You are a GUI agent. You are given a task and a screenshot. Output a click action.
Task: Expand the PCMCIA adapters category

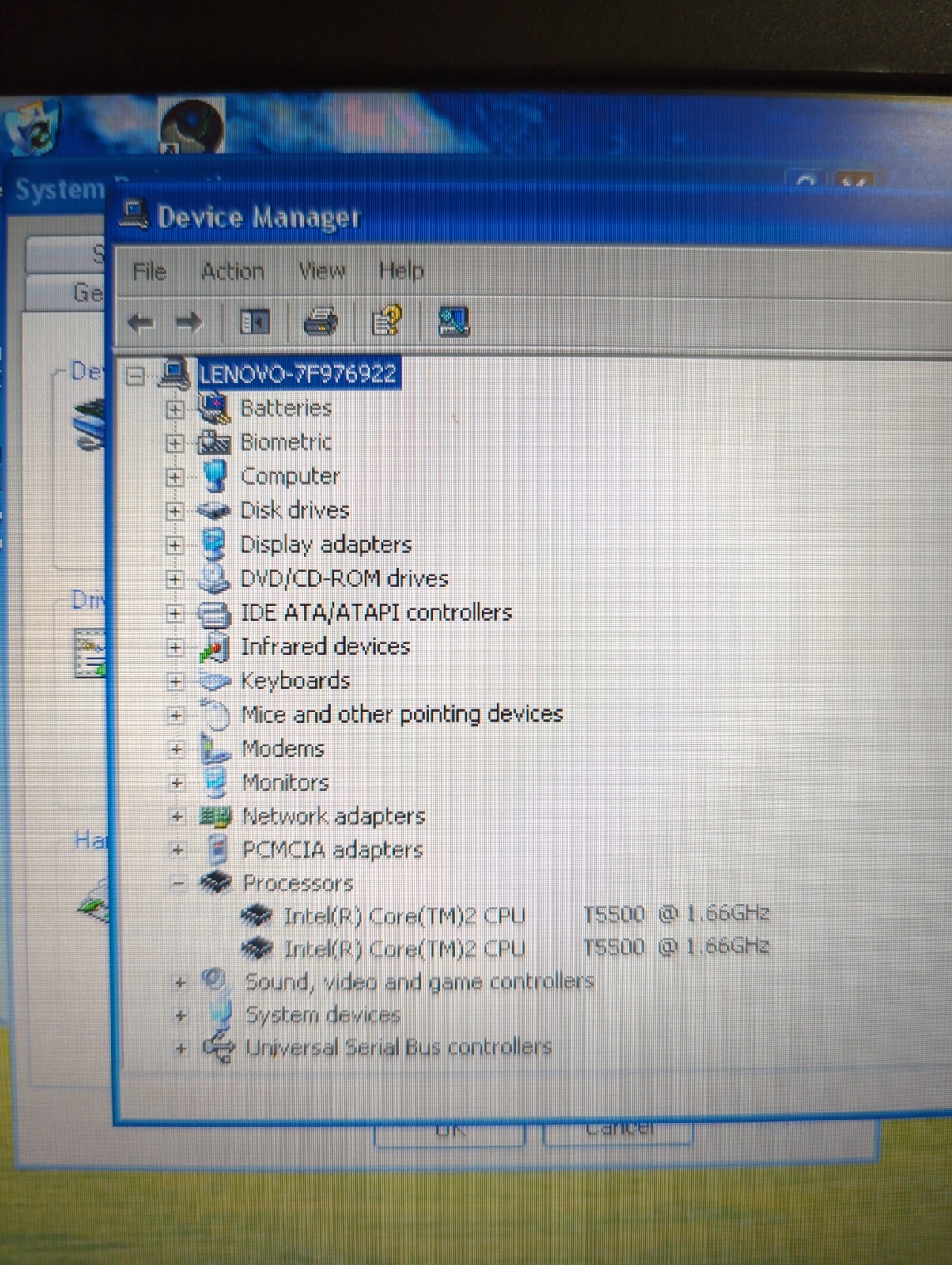pyautogui.click(x=178, y=851)
